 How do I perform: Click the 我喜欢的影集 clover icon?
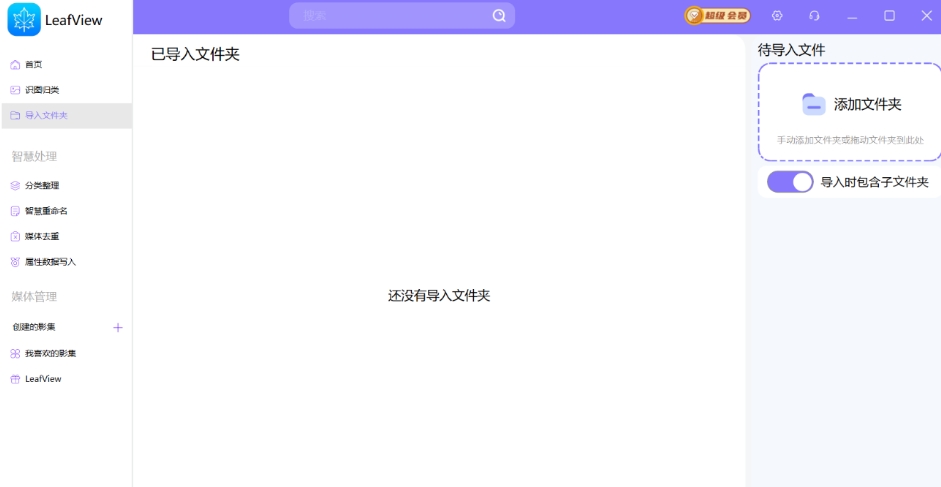coord(16,354)
